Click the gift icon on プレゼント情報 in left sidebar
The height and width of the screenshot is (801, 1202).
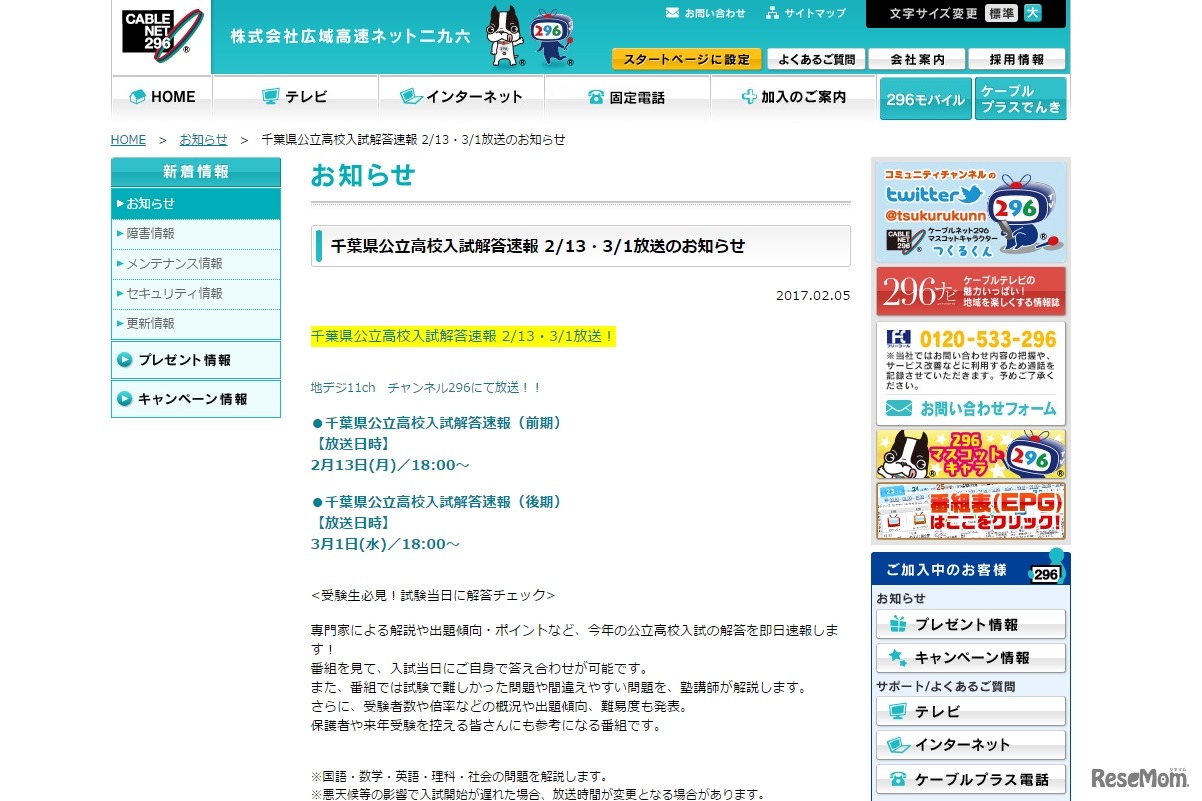coord(127,360)
